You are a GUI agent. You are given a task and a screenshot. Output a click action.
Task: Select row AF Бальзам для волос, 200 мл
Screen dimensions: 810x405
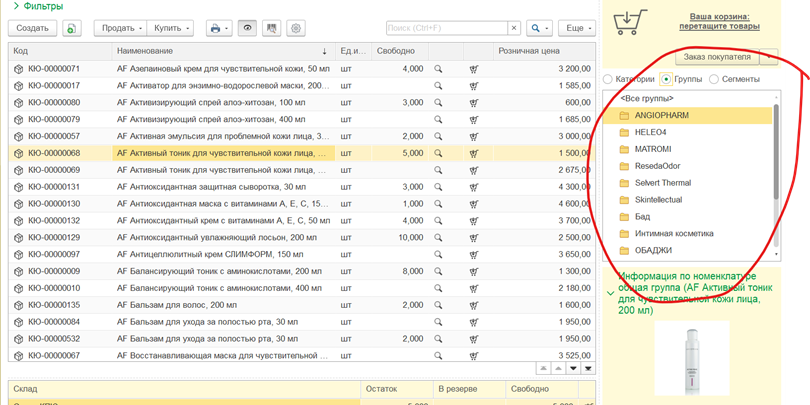click(x=302, y=305)
